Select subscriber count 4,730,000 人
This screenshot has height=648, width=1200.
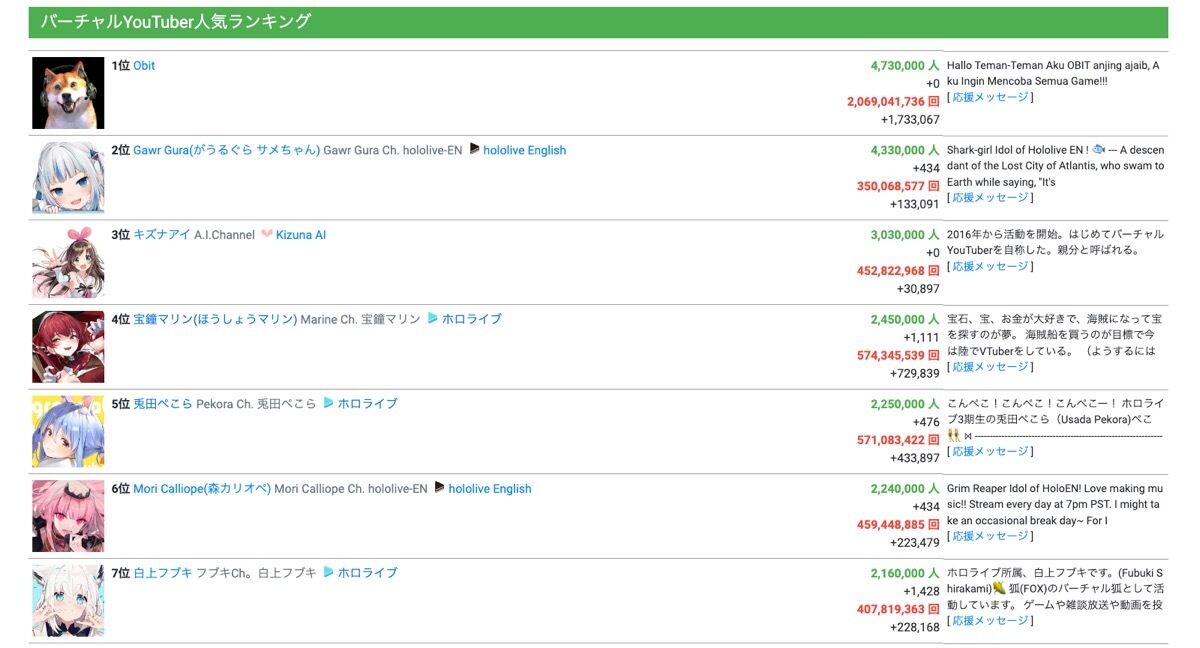point(905,66)
